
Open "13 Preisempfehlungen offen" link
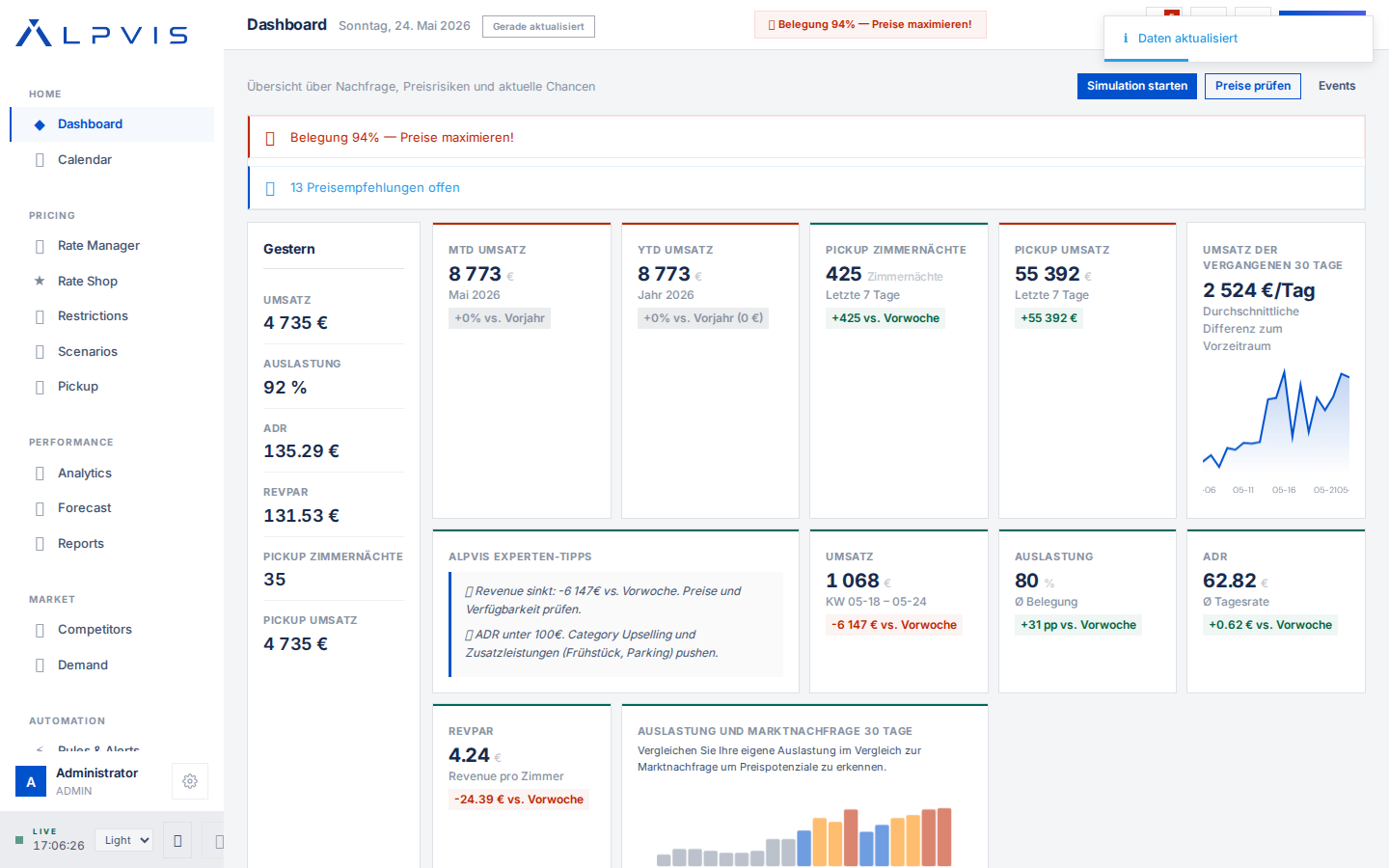click(x=375, y=188)
